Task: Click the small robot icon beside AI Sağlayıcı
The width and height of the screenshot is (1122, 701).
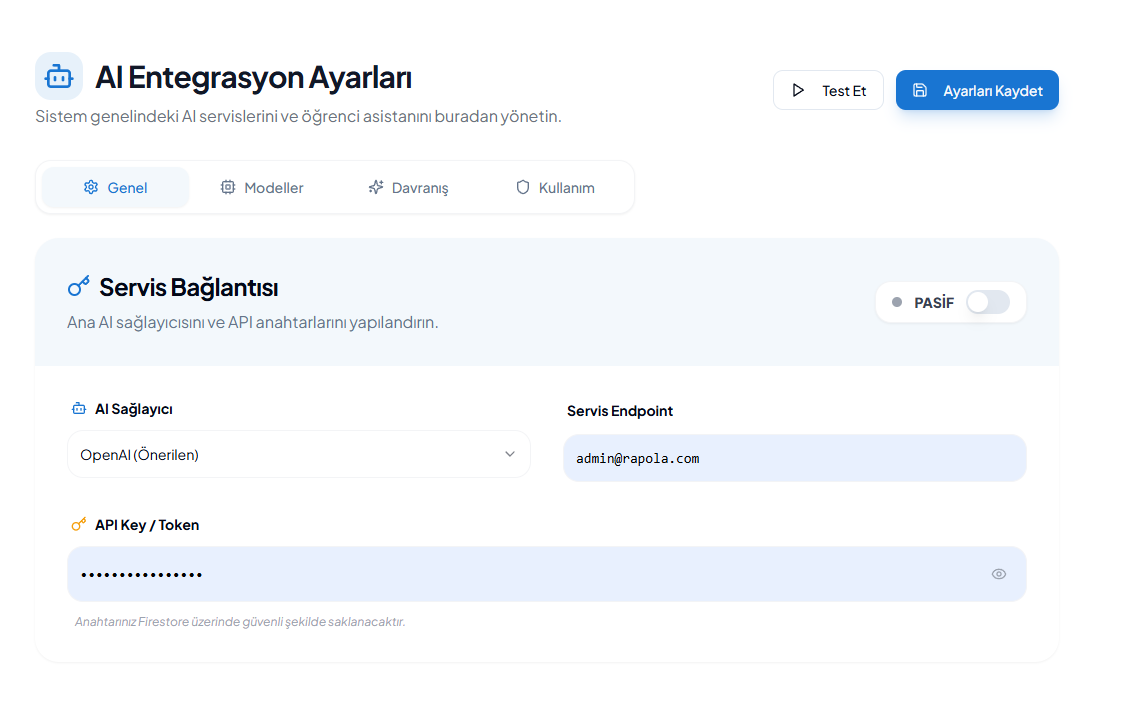Action: pos(79,408)
